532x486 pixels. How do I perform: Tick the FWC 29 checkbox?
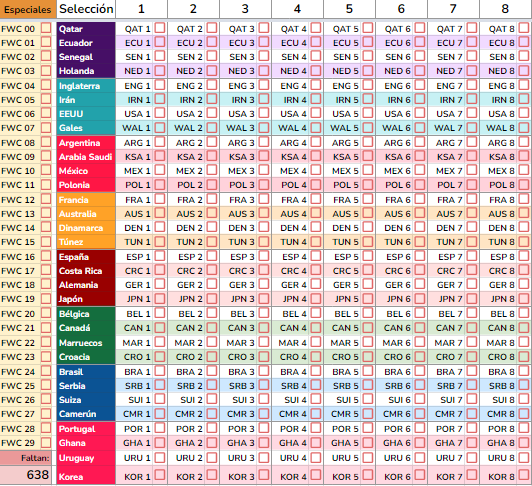[x=46, y=442]
